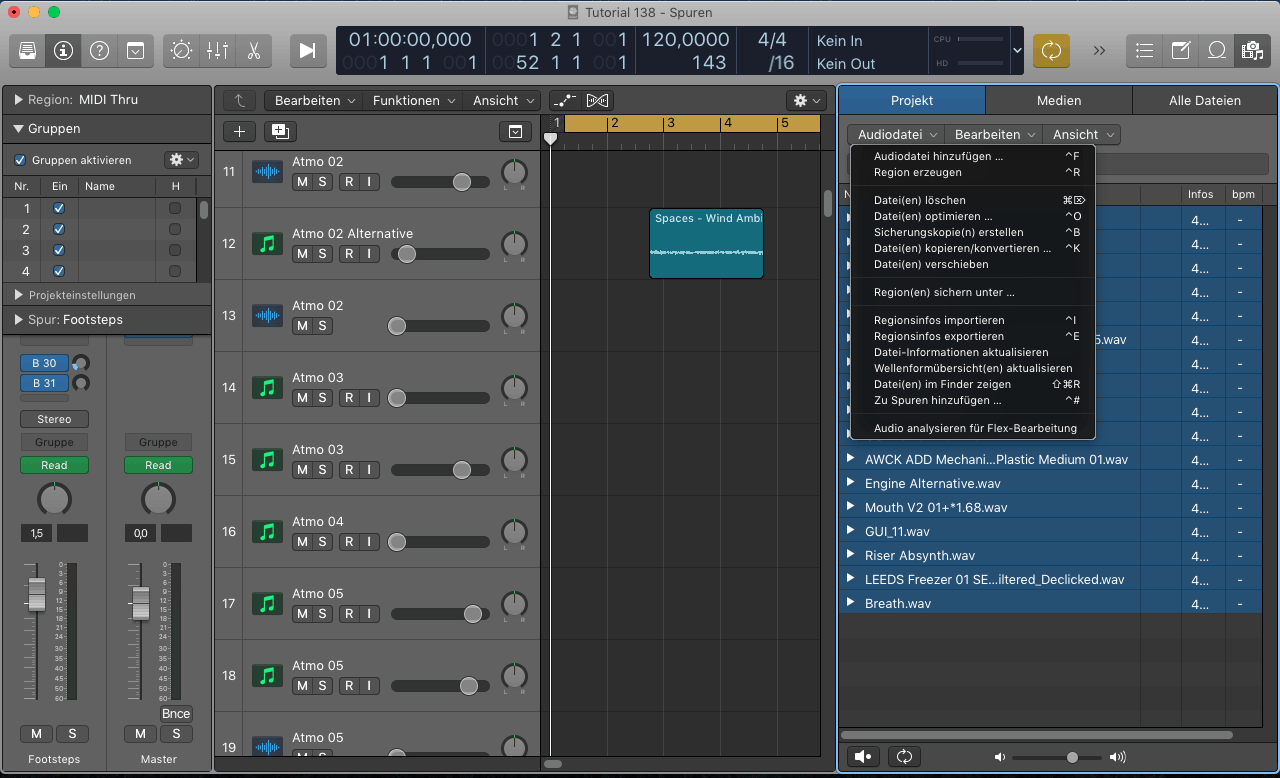The image size is (1280, 778).
Task: Click the Read automation button on Footsteps
Action: (x=54, y=465)
